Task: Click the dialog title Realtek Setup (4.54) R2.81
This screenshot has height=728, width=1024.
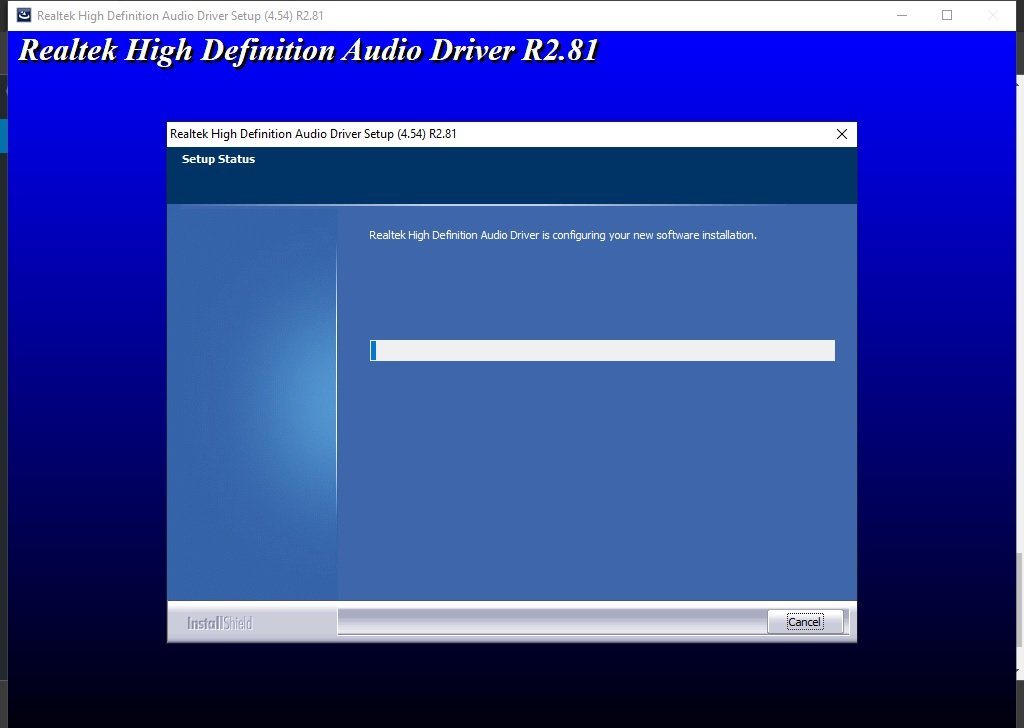Action: click(x=313, y=134)
